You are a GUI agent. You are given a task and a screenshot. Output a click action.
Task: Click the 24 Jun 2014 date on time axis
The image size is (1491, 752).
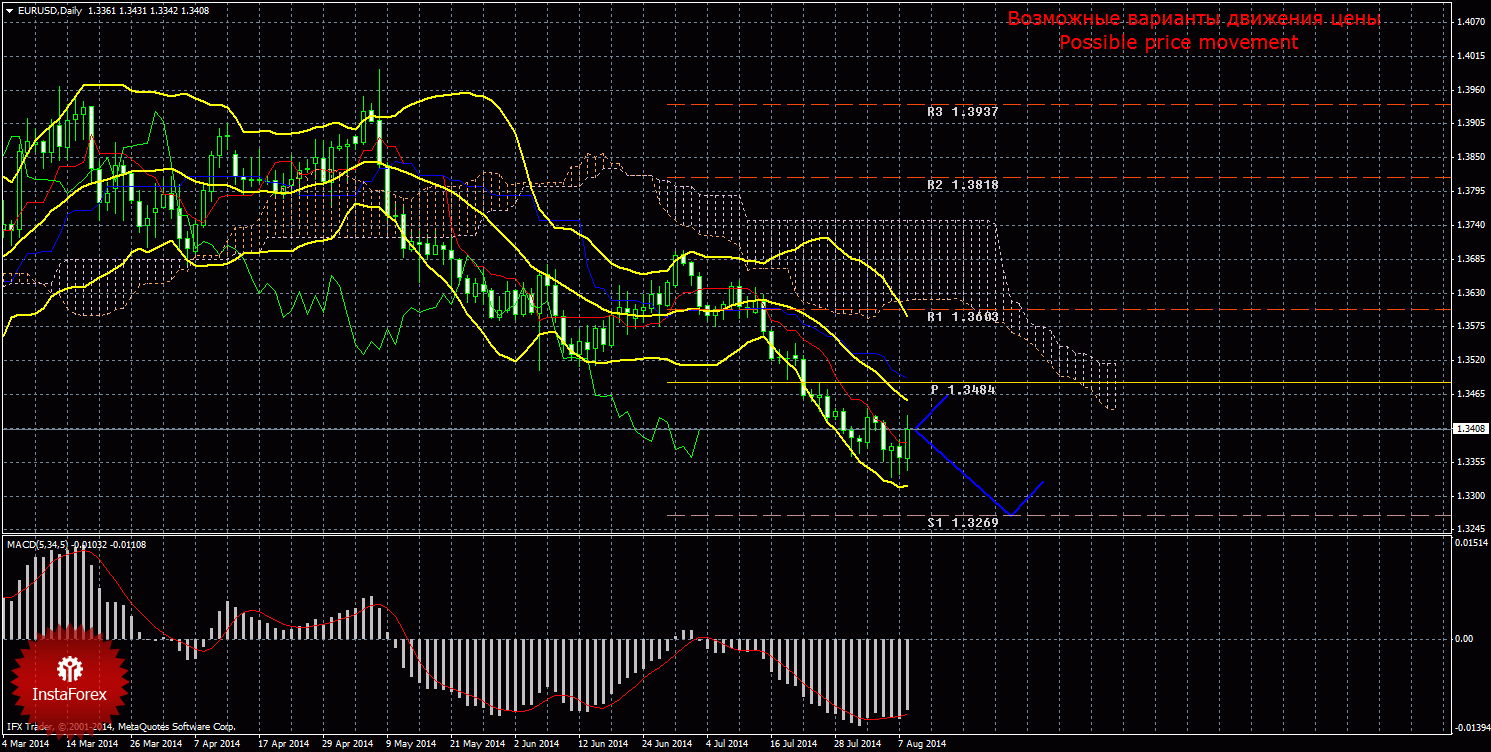(x=667, y=744)
